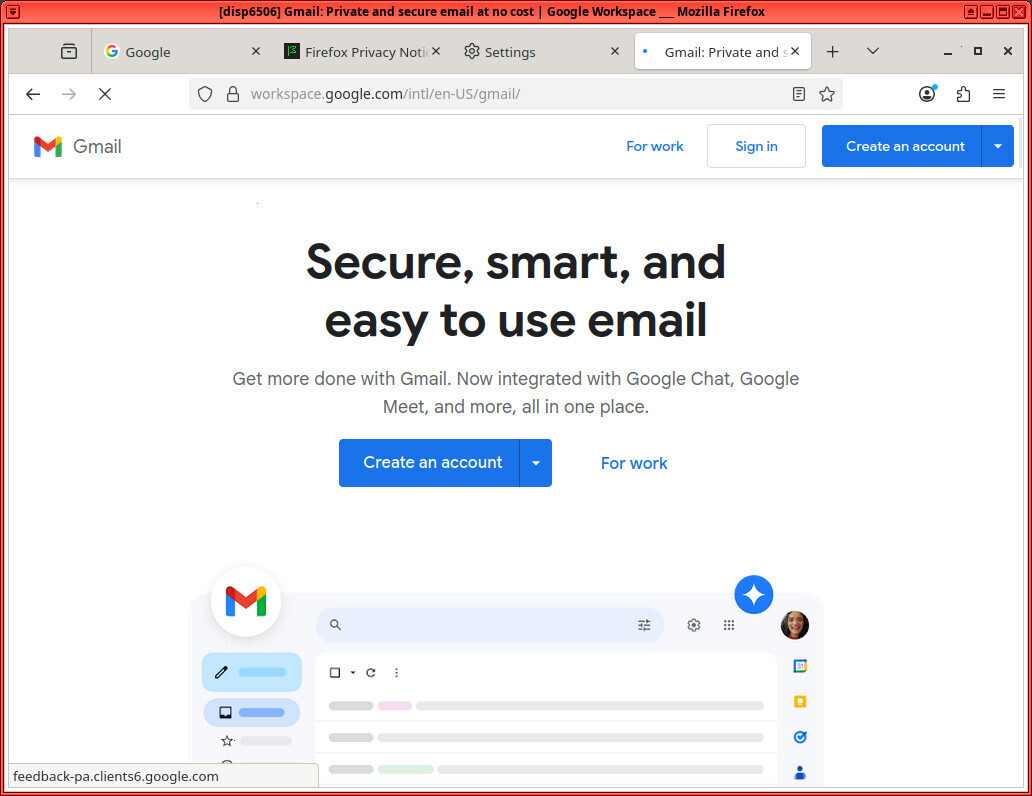This screenshot has width=1032, height=796.
Task: Expand the header Create an account dropdown arrow
Action: [x=998, y=146]
